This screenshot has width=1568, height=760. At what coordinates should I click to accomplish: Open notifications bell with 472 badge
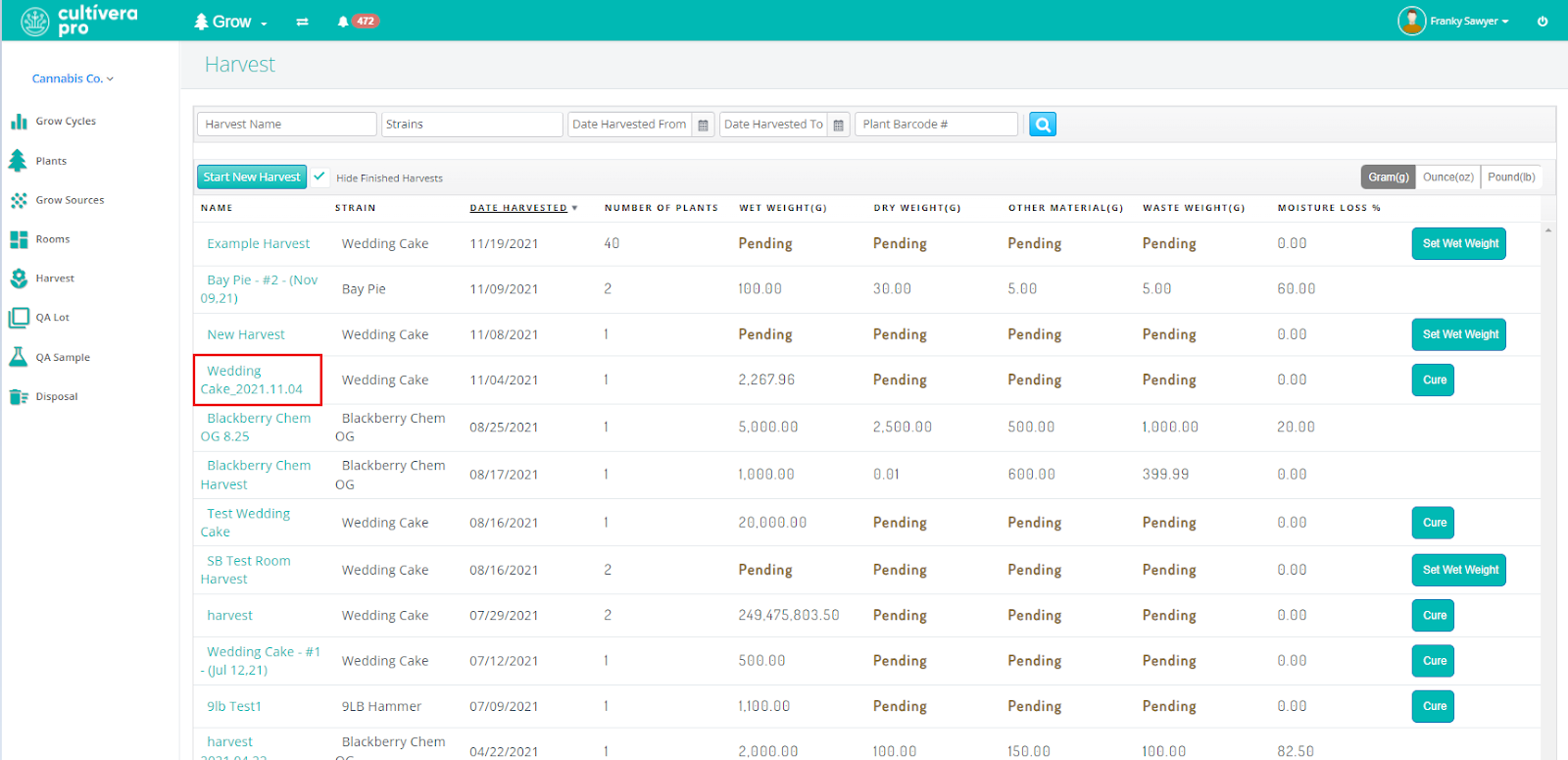pyautogui.click(x=358, y=21)
